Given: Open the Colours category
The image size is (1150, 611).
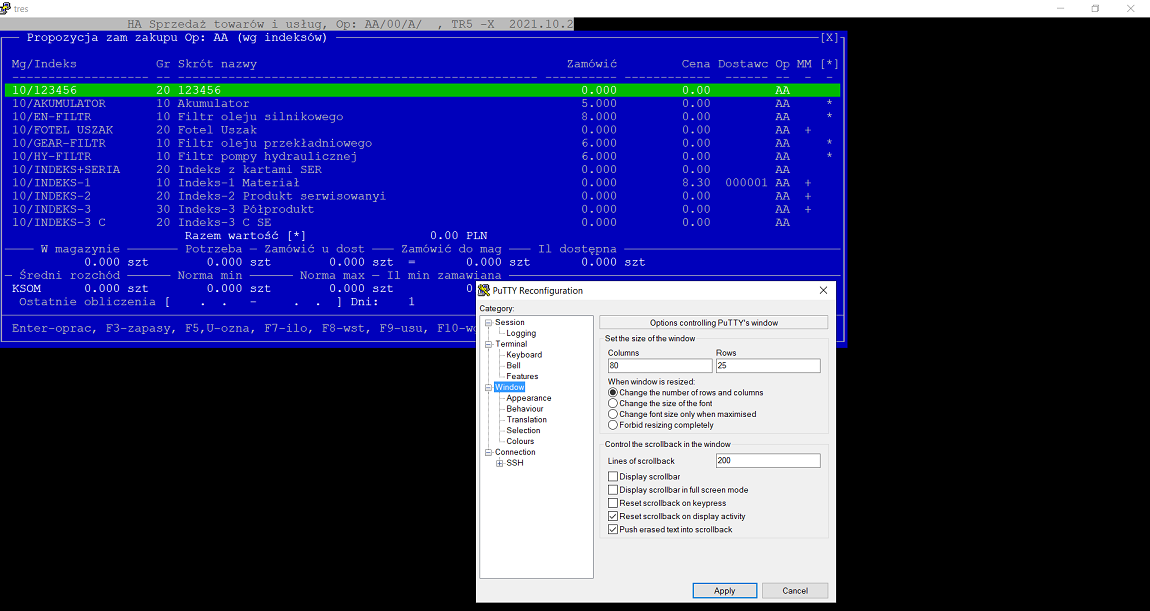Looking at the screenshot, I should tap(520, 442).
